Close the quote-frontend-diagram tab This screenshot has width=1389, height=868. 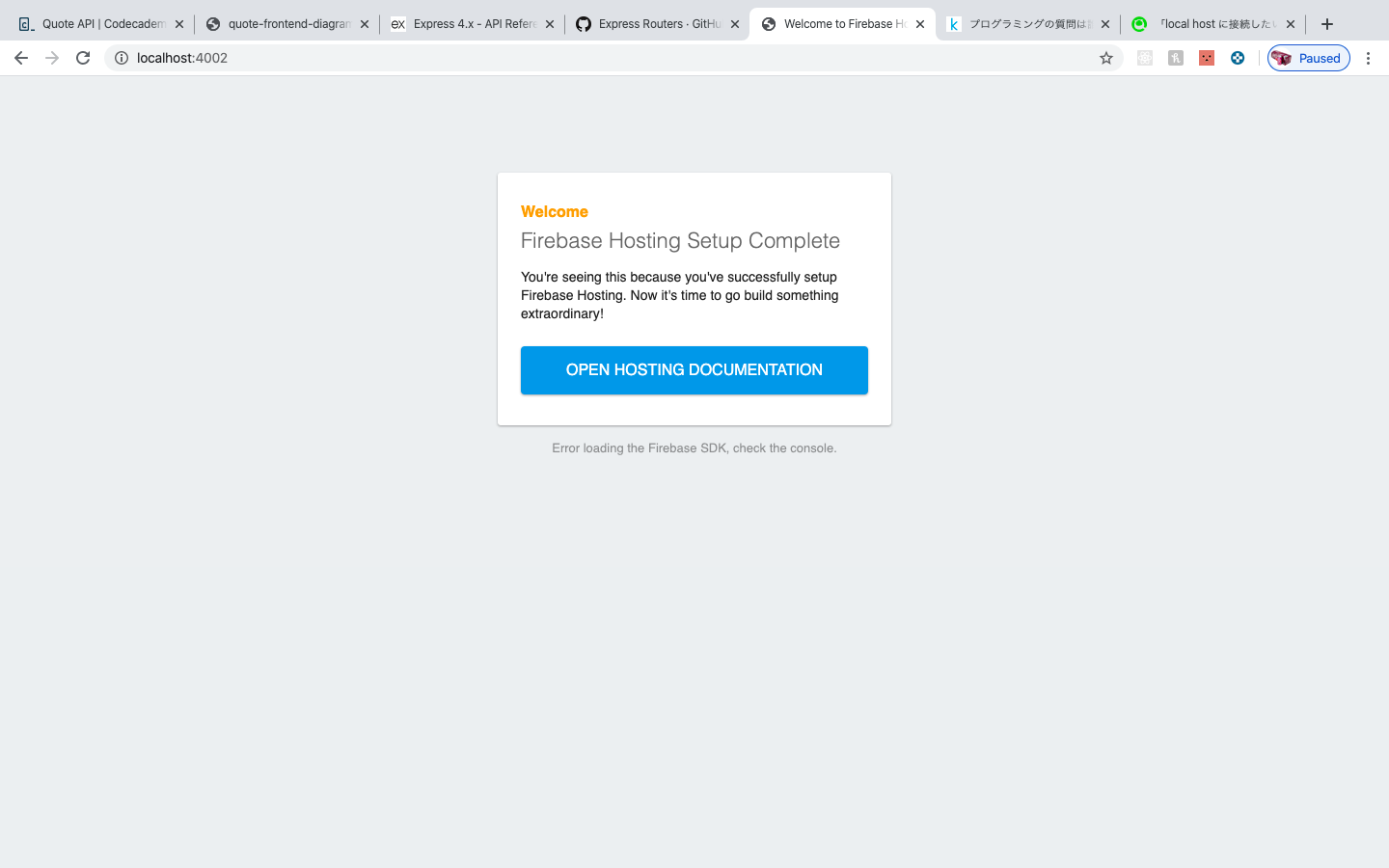coord(365,24)
